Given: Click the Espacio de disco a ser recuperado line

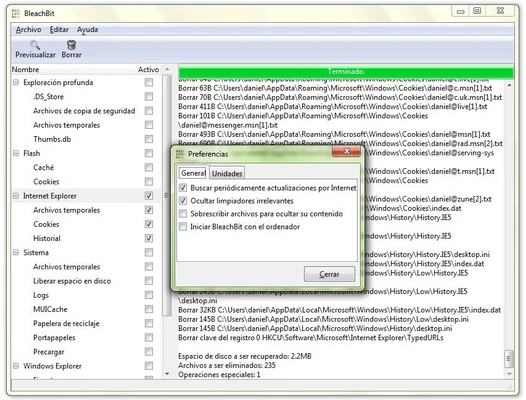Looking at the screenshot, I should tap(245, 356).
